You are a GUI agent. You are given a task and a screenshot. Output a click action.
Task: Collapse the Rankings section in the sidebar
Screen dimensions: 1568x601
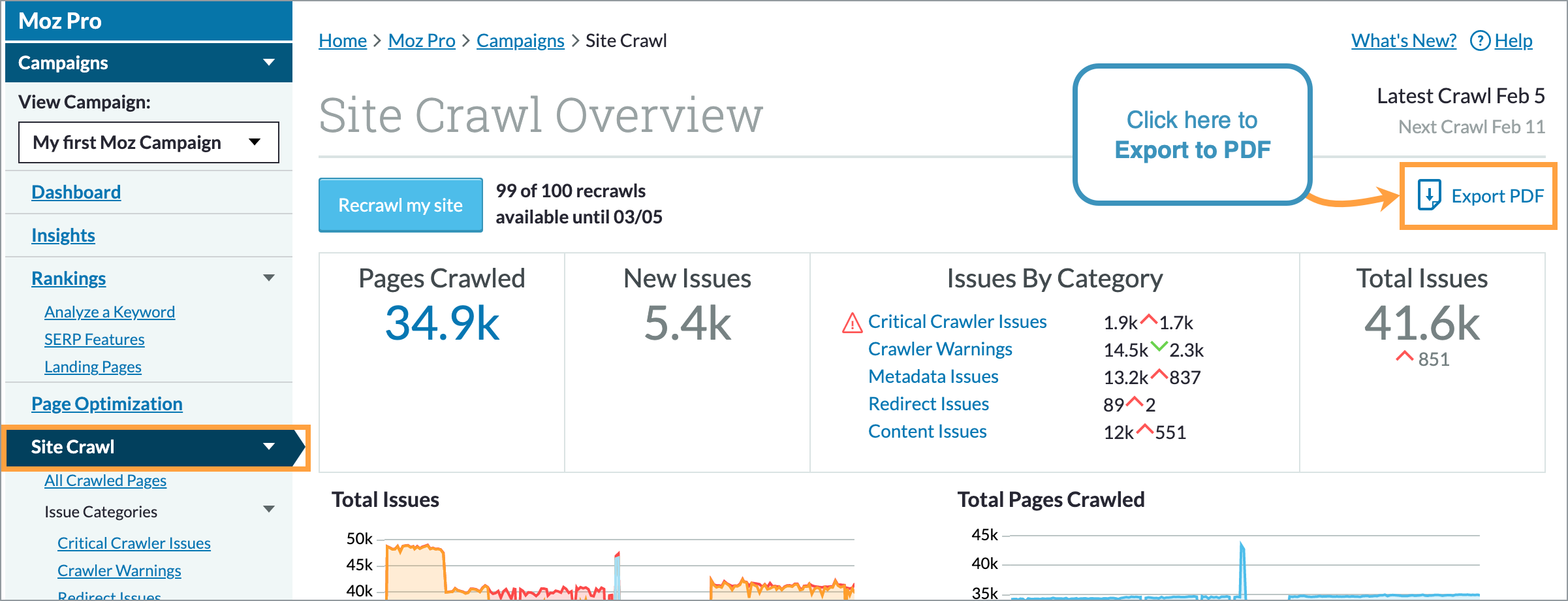click(270, 278)
